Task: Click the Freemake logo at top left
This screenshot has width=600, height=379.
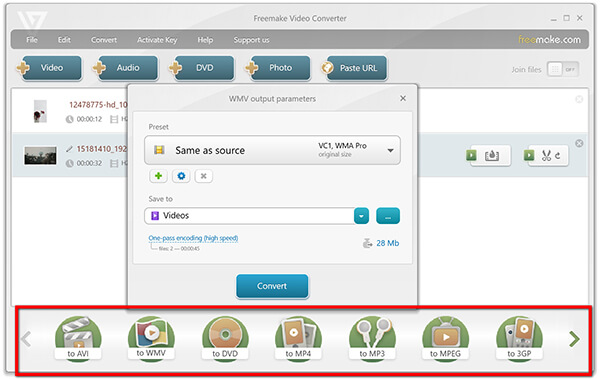Action: pyautogui.click(x=32, y=21)
